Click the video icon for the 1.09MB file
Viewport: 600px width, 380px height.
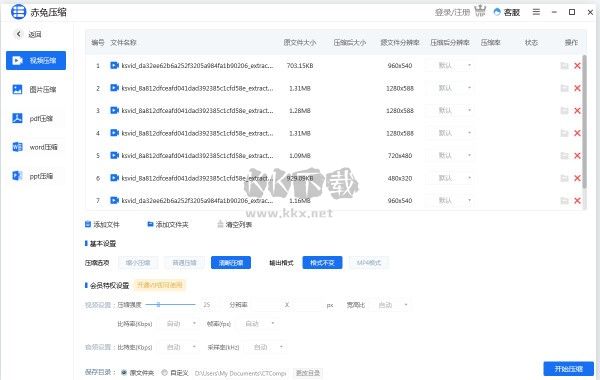pos(114,155)
